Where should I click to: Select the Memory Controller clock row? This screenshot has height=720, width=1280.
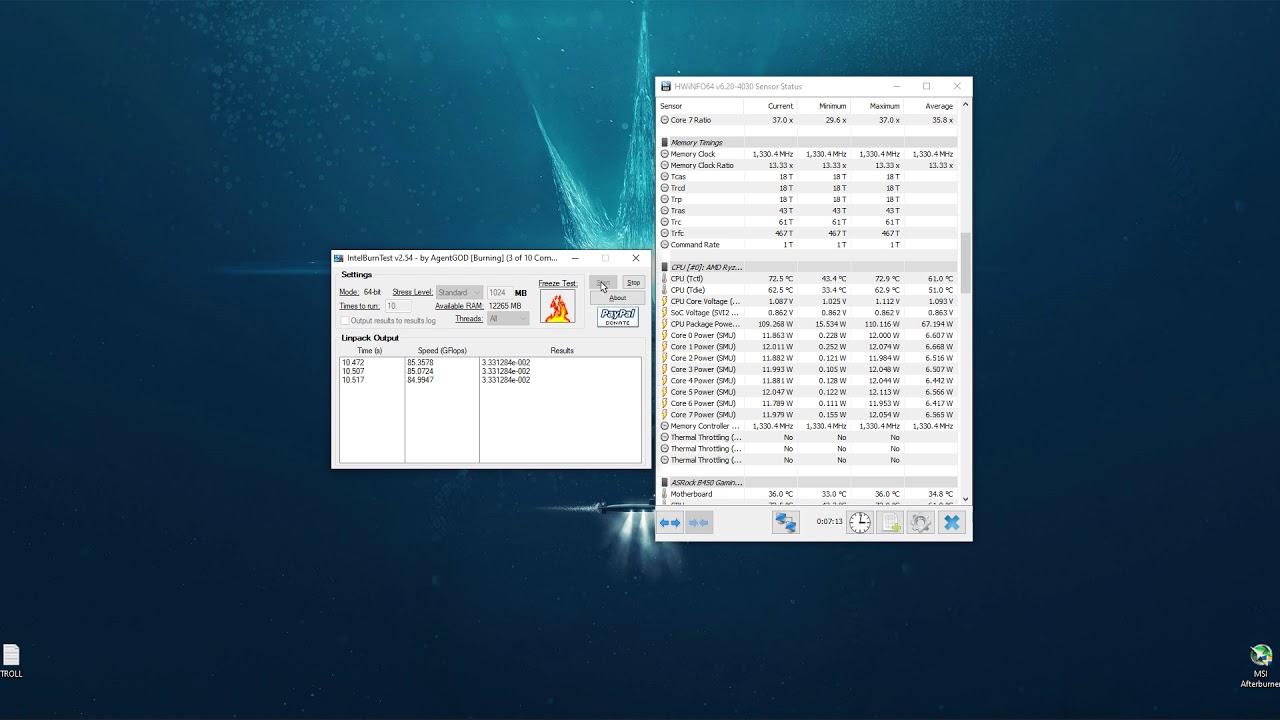(808, 426)
